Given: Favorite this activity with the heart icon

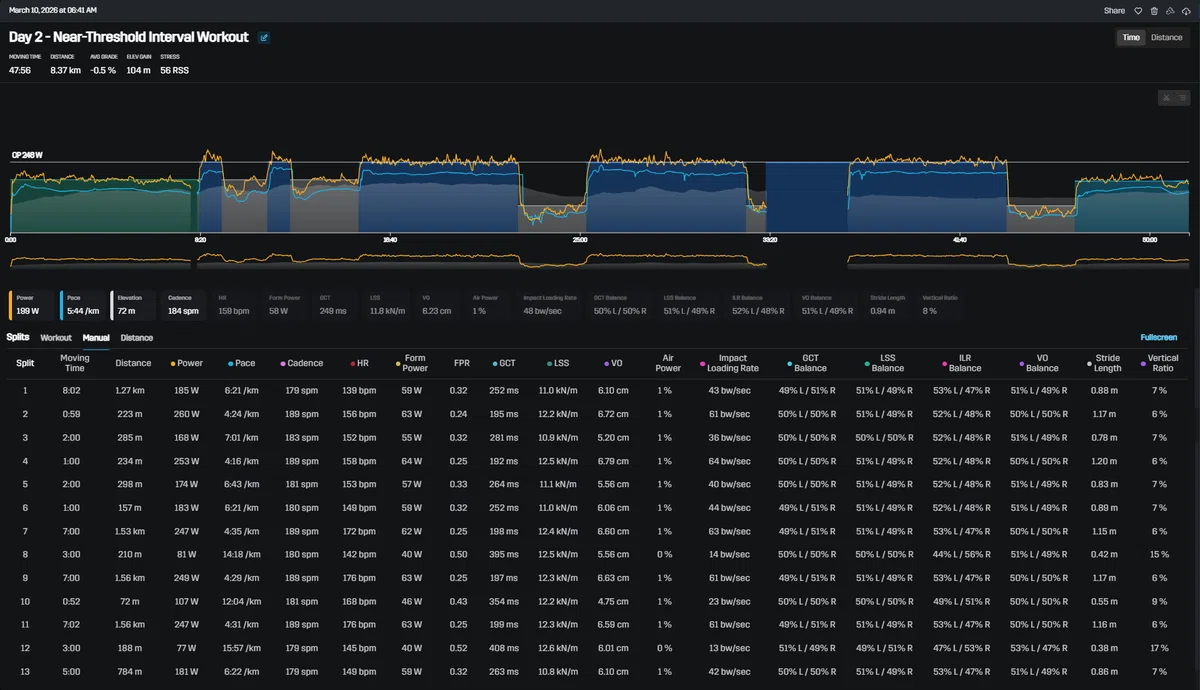Looking at the screenshot, I should [x=1138, y=10].
